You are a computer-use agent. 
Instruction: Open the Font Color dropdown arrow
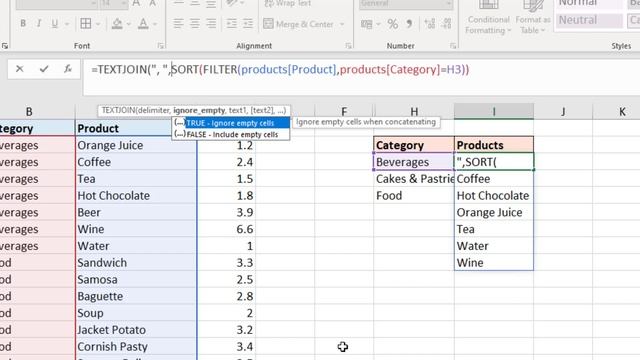[155, 24]
